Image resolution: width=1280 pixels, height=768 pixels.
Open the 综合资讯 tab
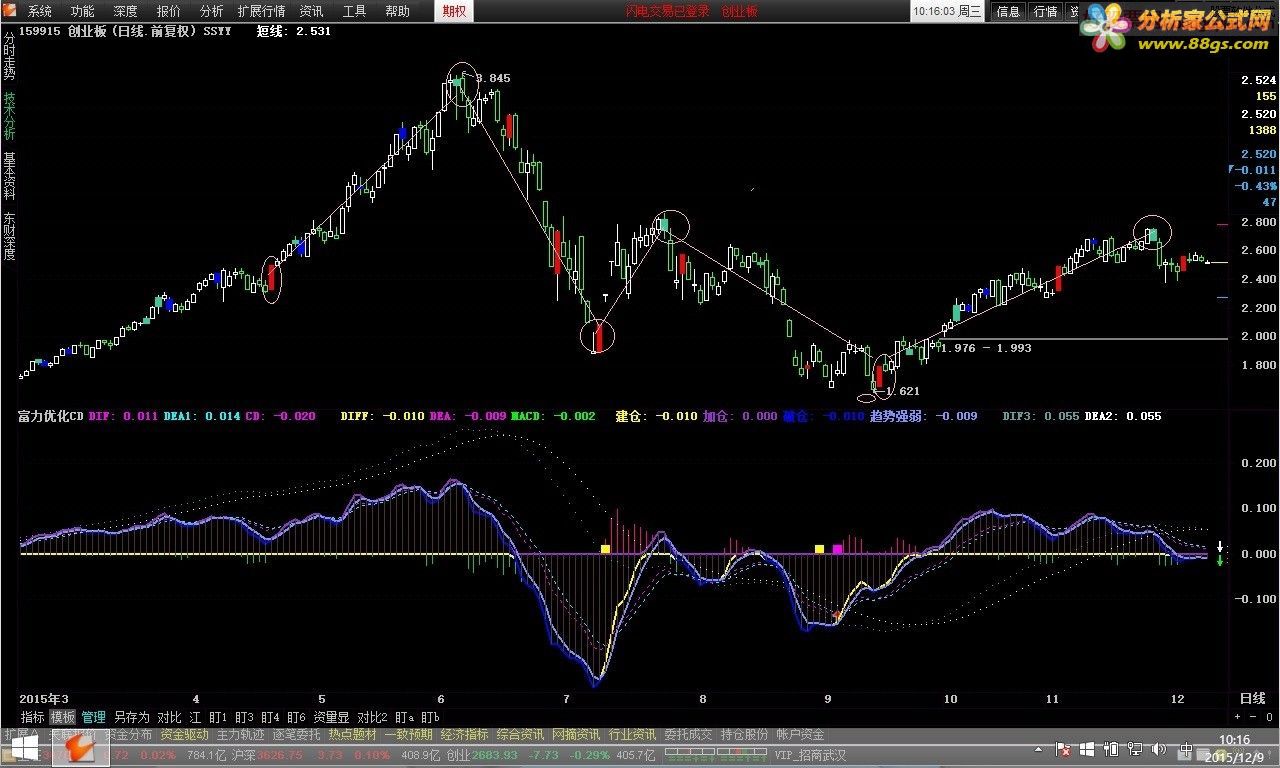[x=520, y=734]
